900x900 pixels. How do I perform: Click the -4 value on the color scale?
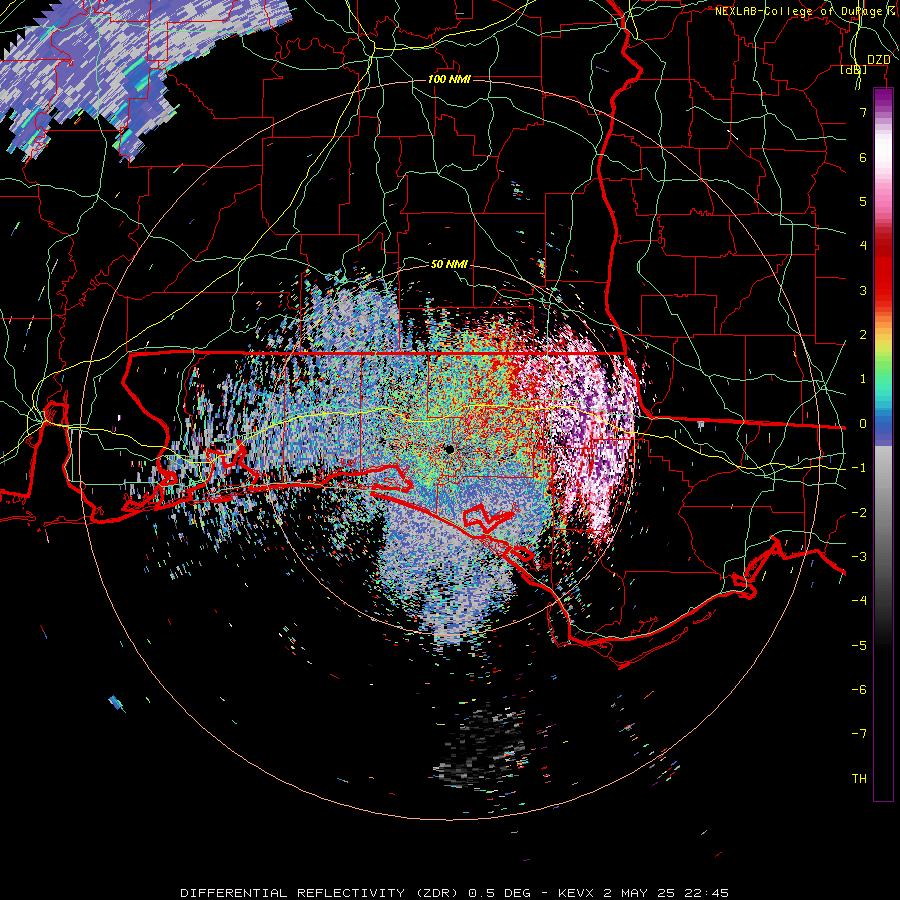(859, 601)
